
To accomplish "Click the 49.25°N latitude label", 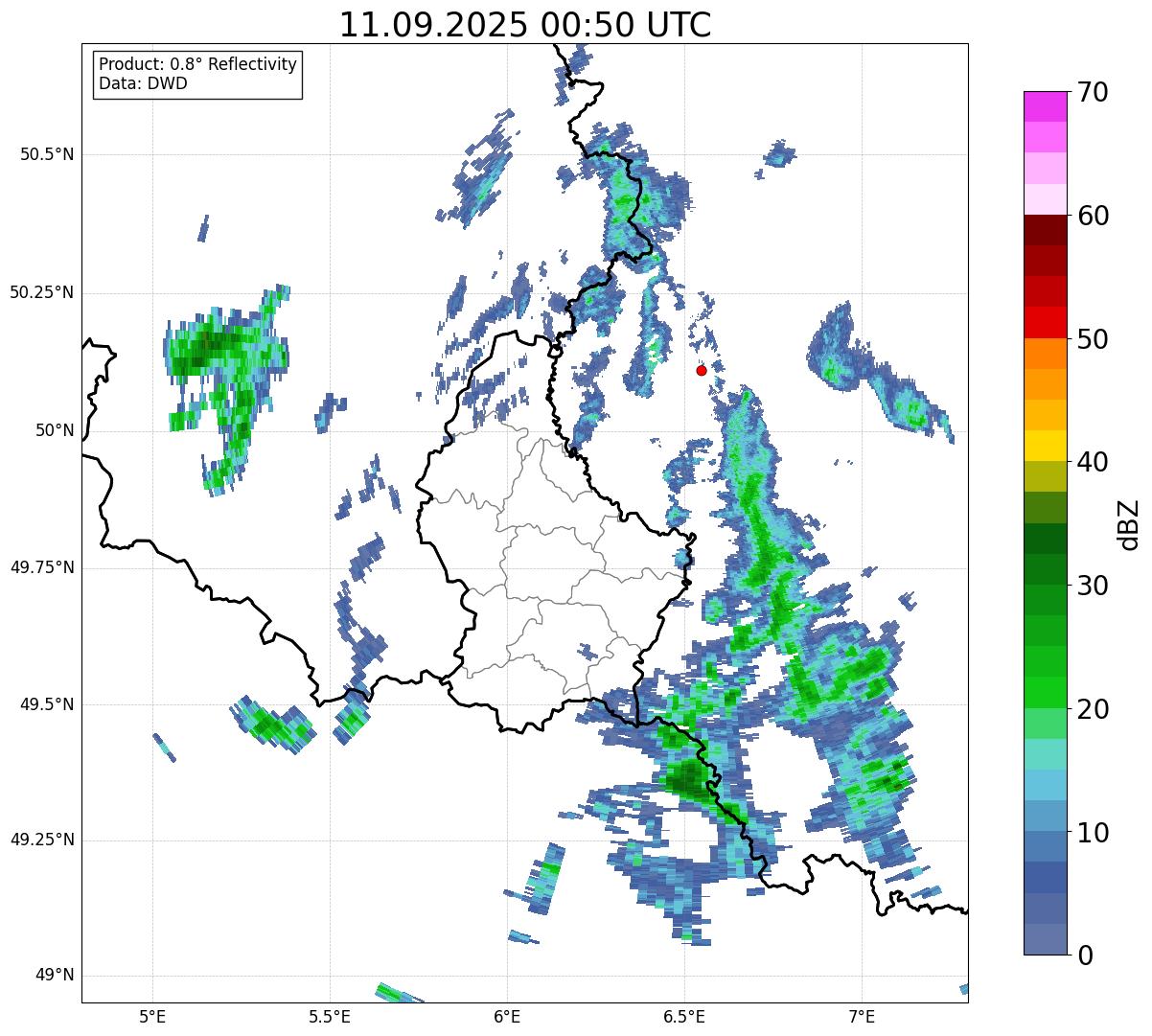I will point(41,840).
